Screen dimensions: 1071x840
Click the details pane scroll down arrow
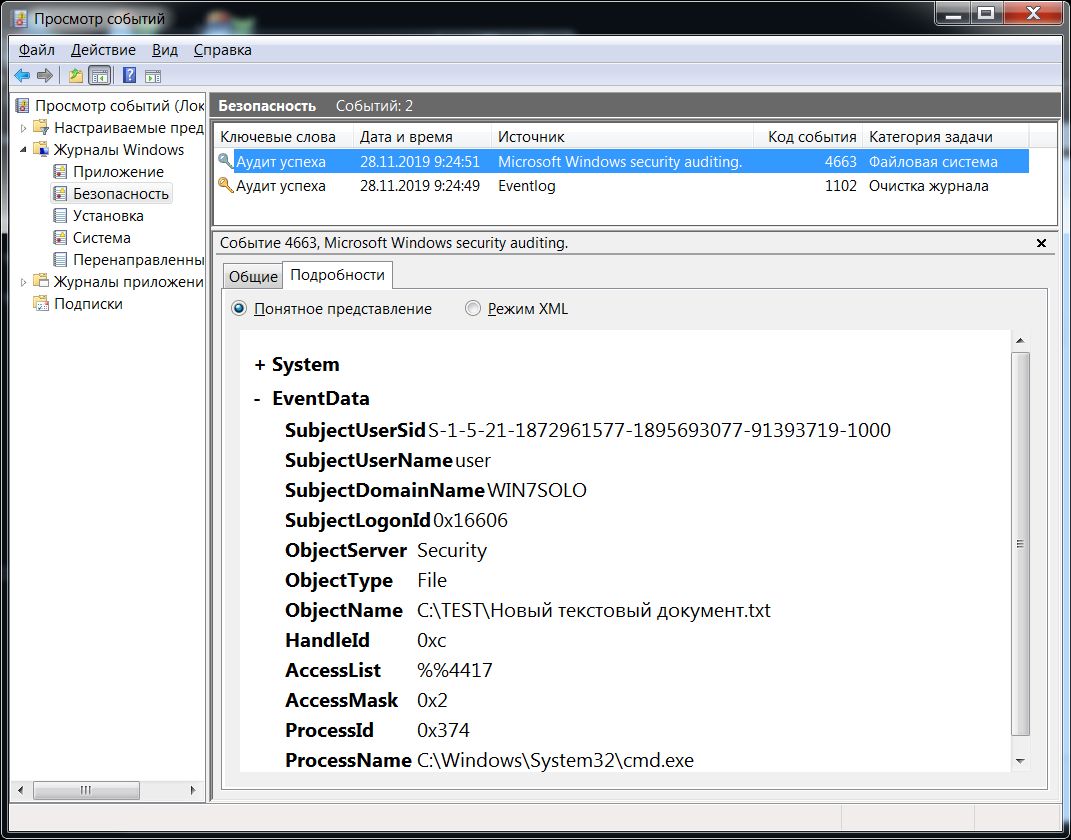[1020, 761]
